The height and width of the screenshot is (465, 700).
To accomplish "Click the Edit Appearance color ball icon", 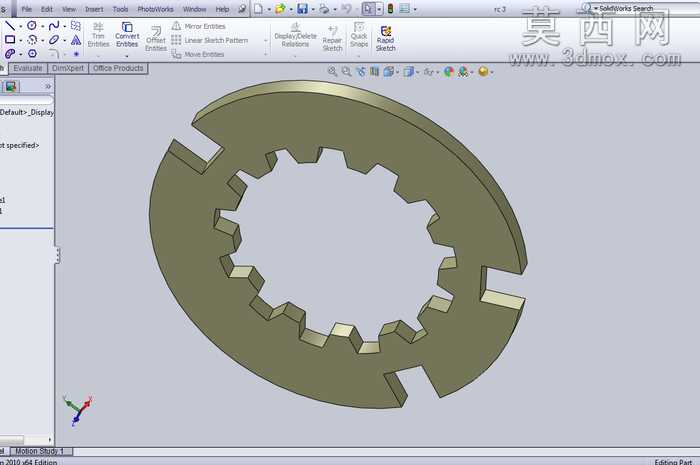I will pos(449,71).
